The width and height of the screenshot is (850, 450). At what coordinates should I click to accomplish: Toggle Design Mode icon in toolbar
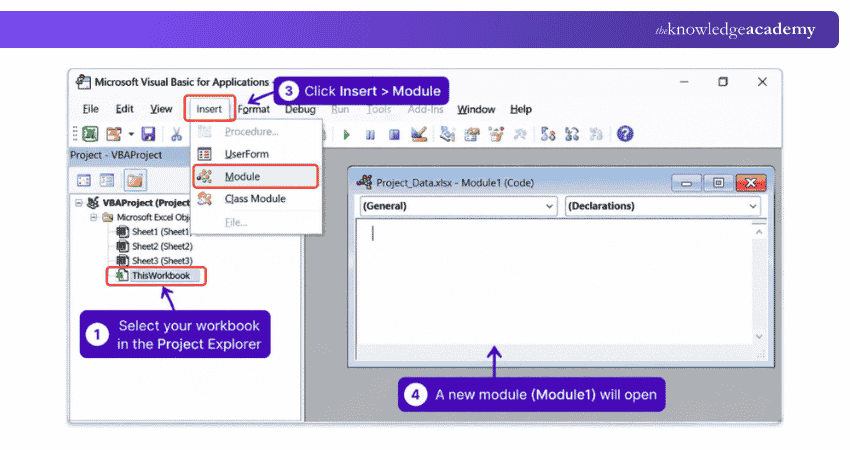(x=418, y=134)
